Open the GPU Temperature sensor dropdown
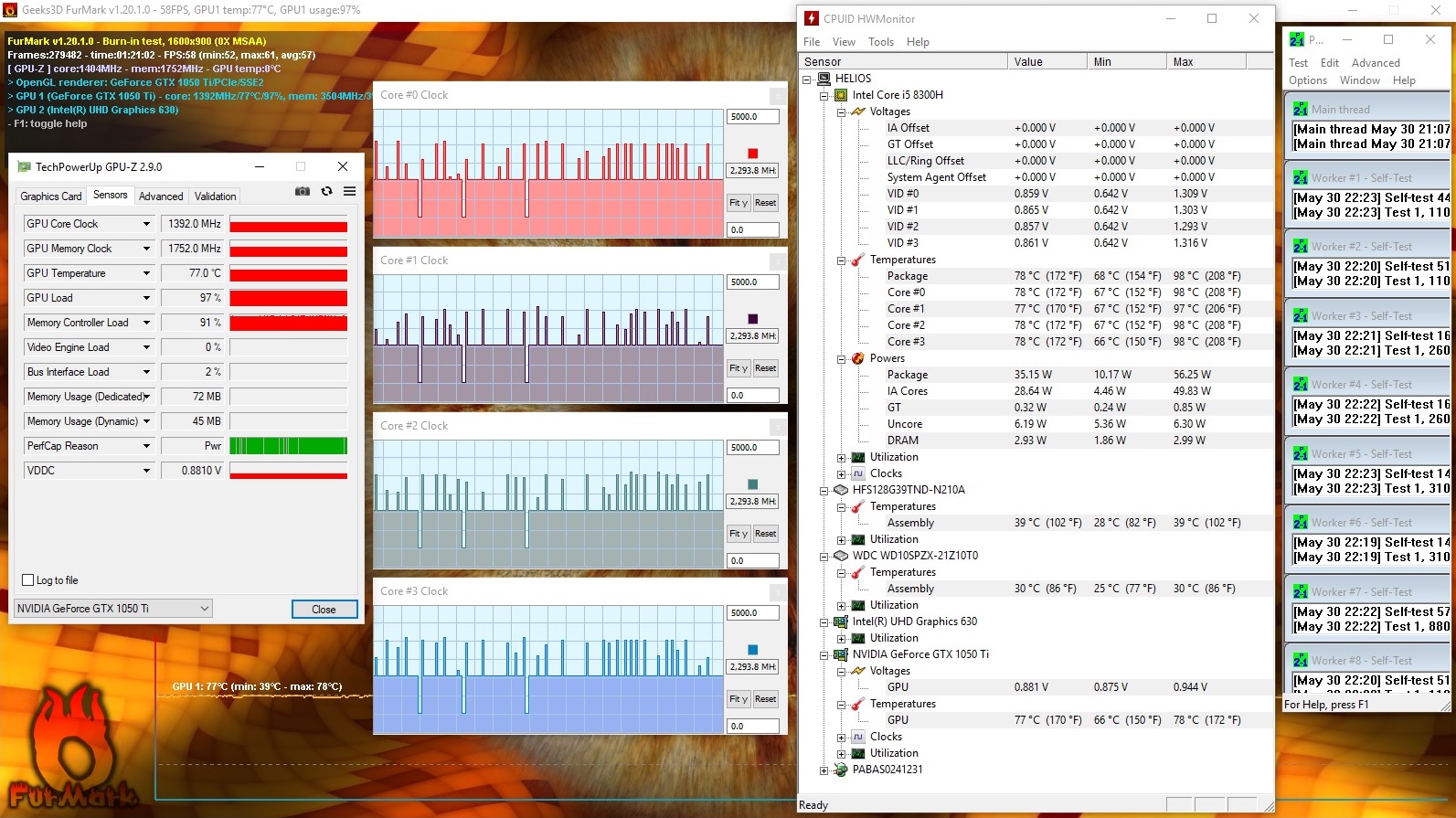 [146, 273]
